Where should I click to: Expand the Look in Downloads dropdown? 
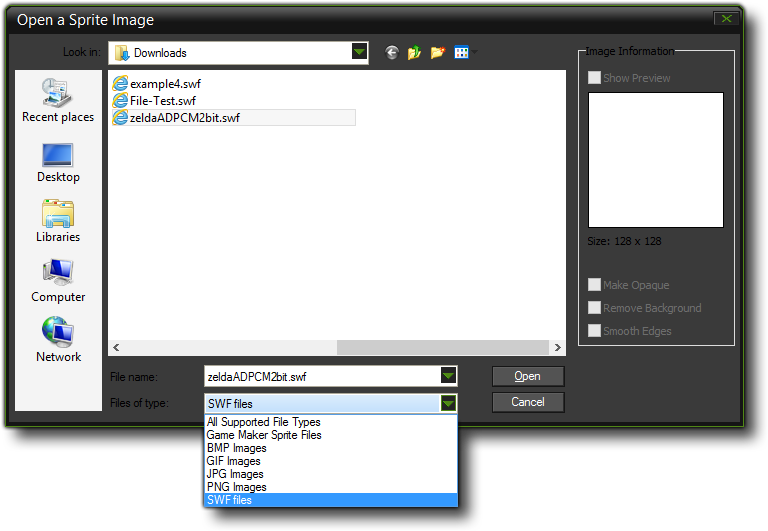[x=359, y=53]
